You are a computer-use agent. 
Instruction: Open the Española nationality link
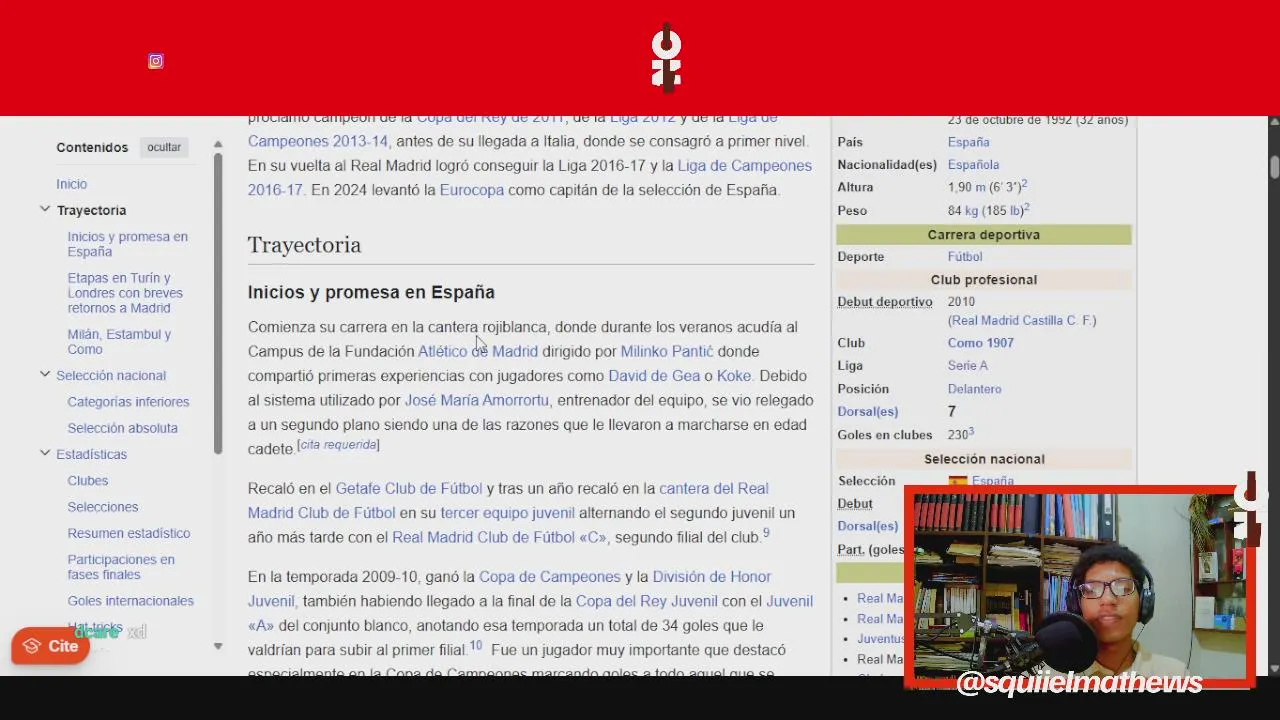[973, 165]
